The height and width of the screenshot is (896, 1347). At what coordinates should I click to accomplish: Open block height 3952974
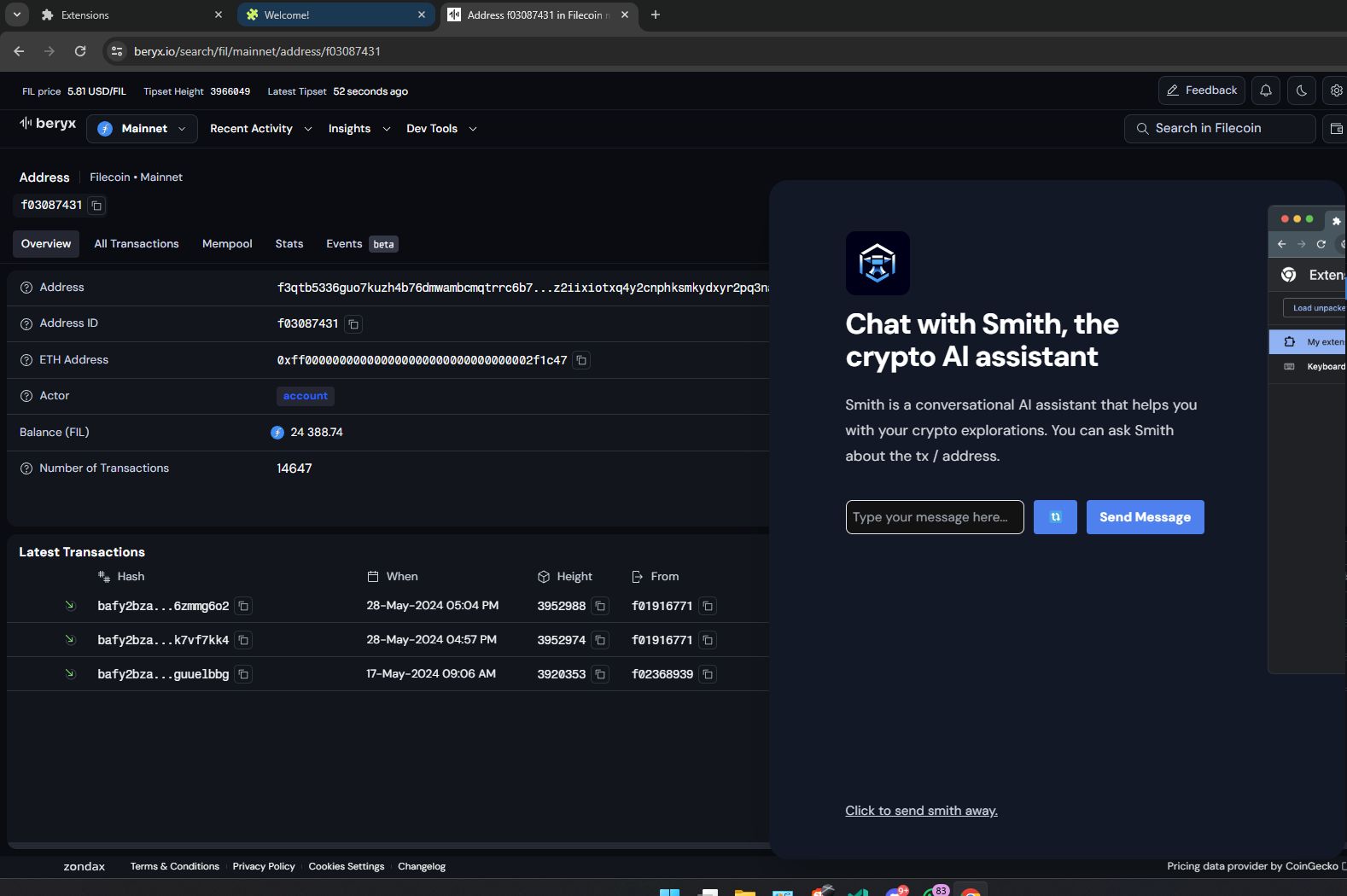tap(562, 640)
